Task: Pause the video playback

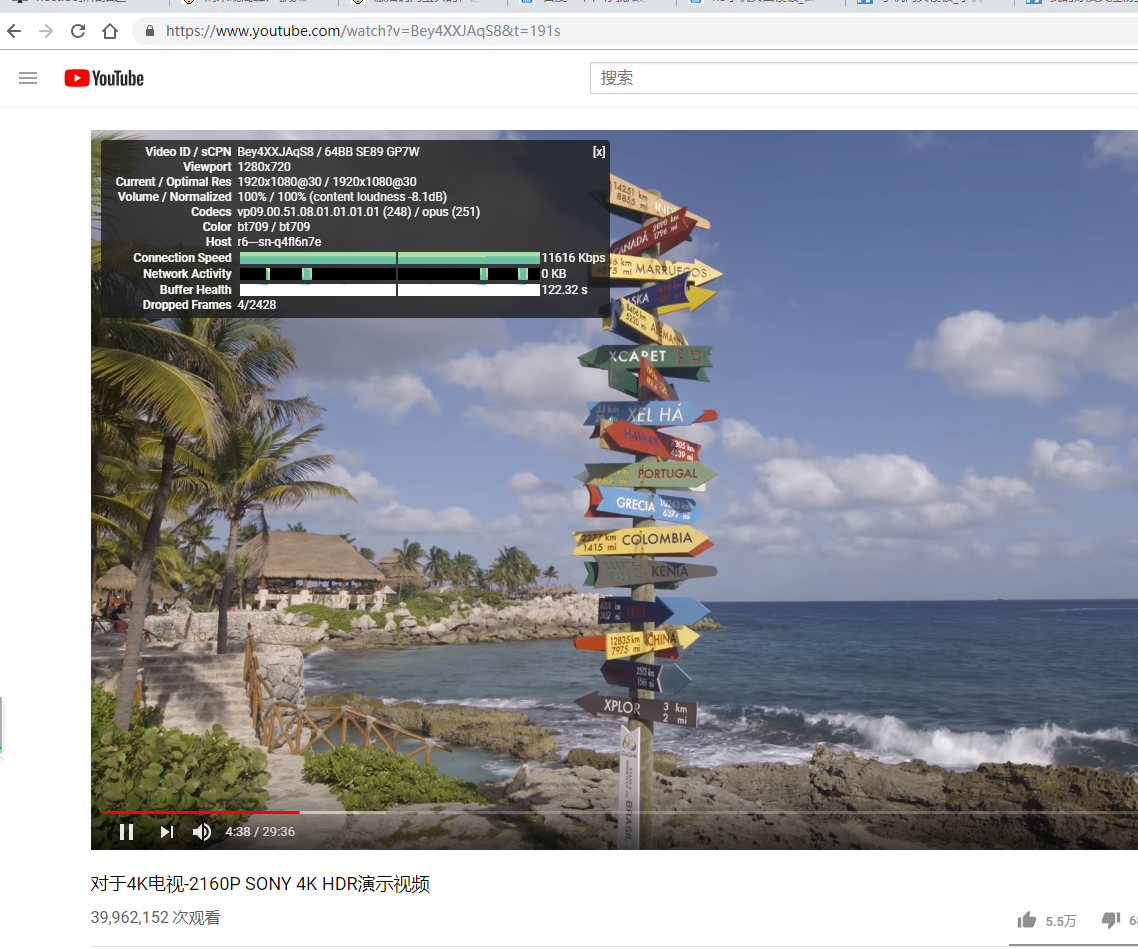Action: click(126, 832)
